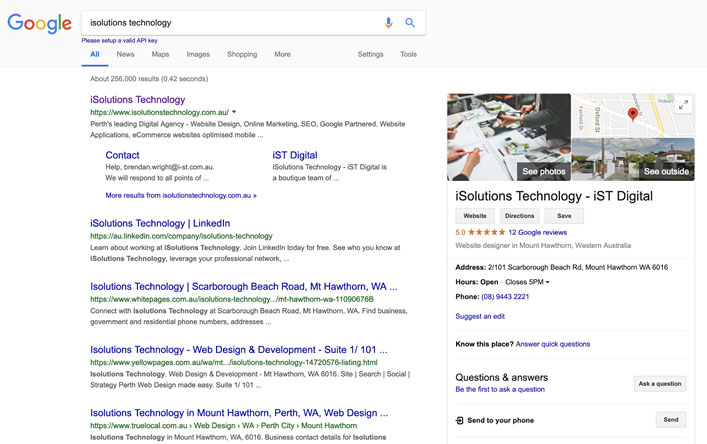Viewport: 707px width, 444px height.
Task: Open the More search categories menu
Action: (x=282, y=54)
